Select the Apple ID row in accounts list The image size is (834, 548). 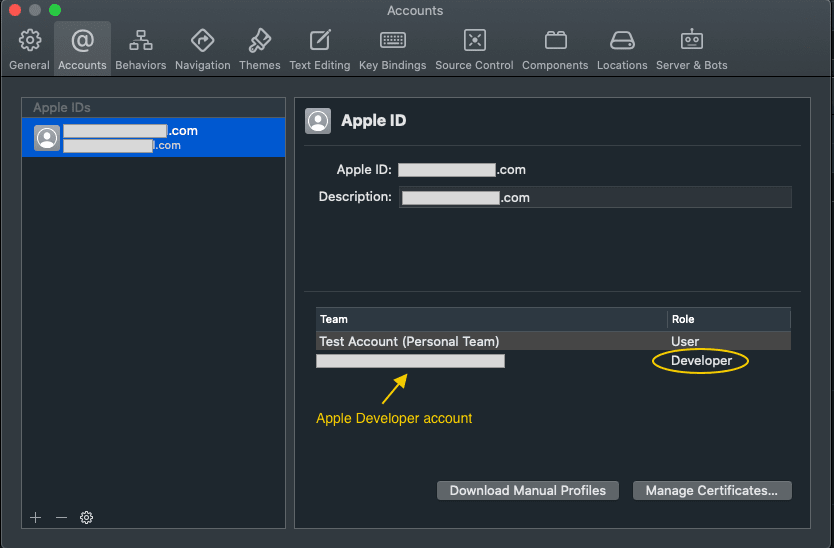point(153,137)
